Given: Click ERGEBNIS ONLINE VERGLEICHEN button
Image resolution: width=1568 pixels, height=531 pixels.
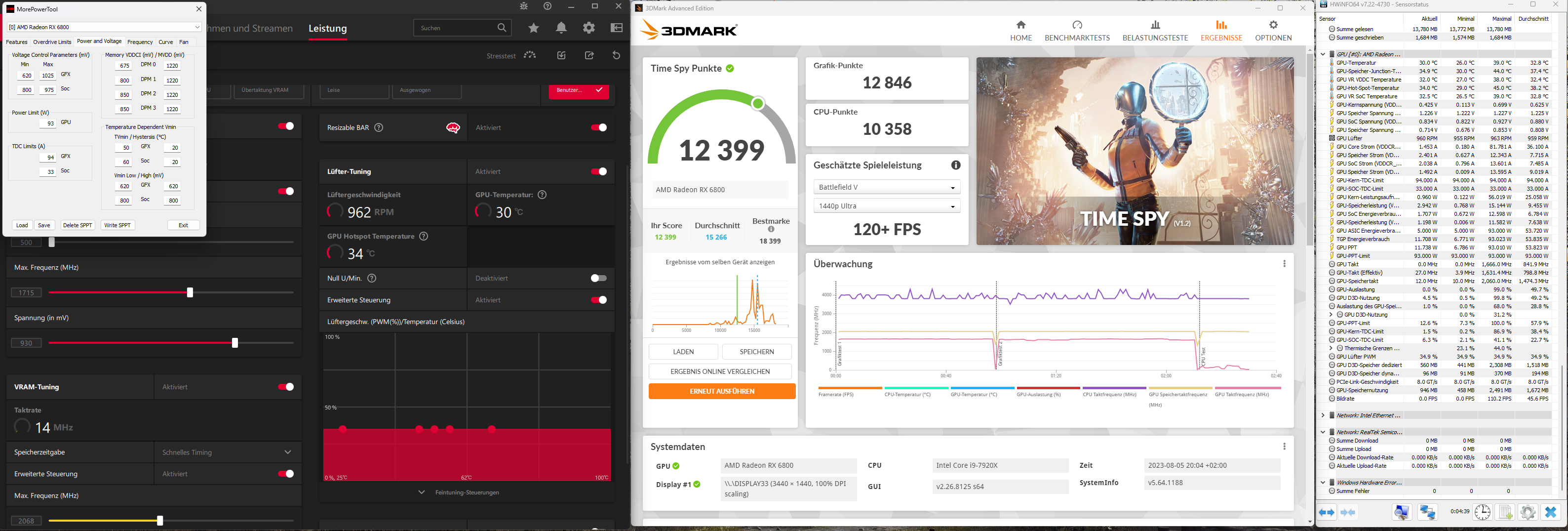Looking at the screenshot, I should [x=720, y=371].
